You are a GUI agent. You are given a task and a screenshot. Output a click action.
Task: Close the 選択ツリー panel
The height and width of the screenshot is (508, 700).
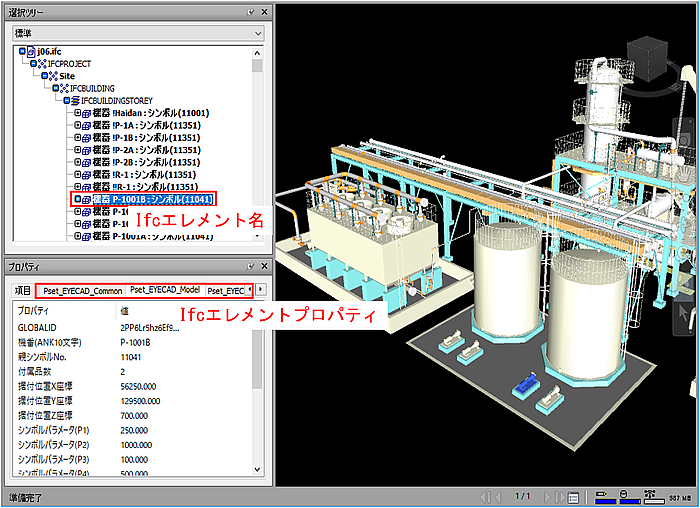pos(264,12)
